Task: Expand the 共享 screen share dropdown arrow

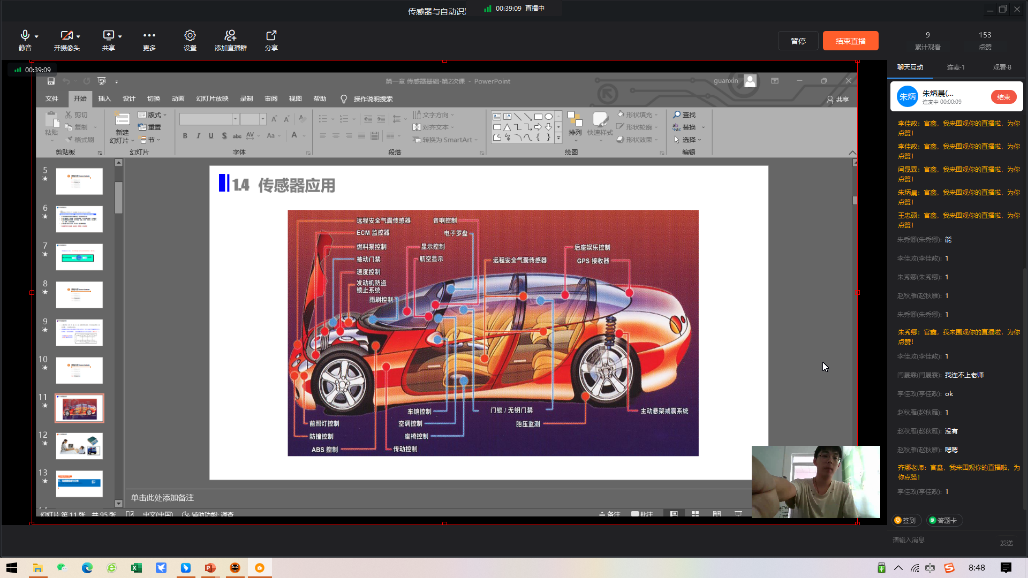Action: [122, 36]
